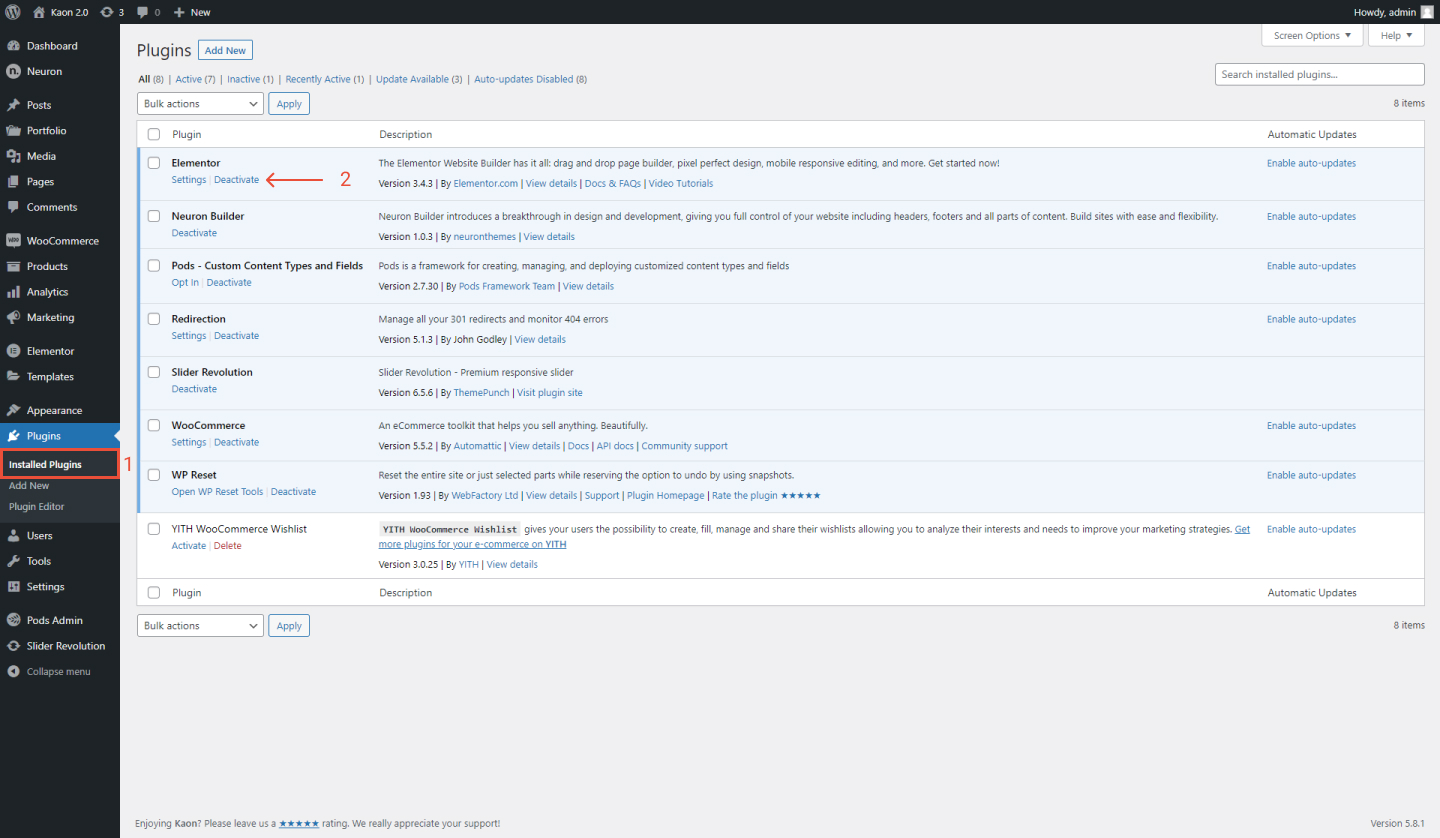Tick the Elementor plugin checkbox

click(154, 162)
